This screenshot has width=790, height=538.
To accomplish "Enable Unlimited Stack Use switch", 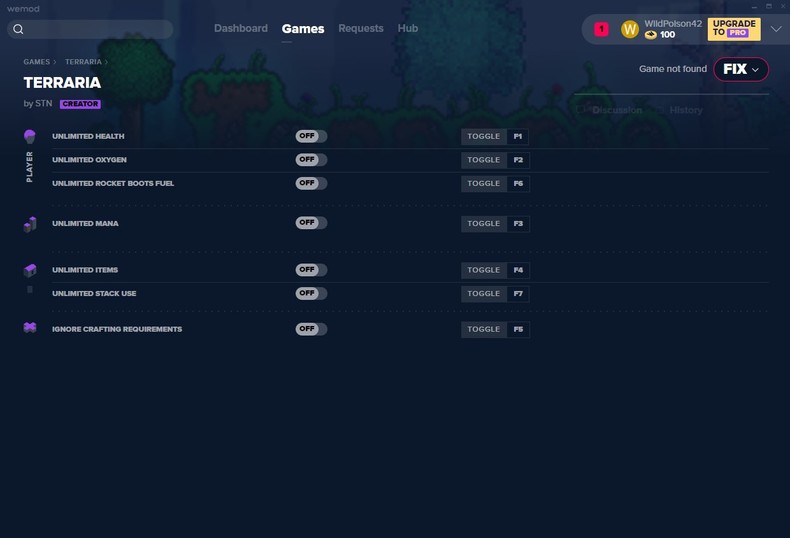I will [311, 293].
